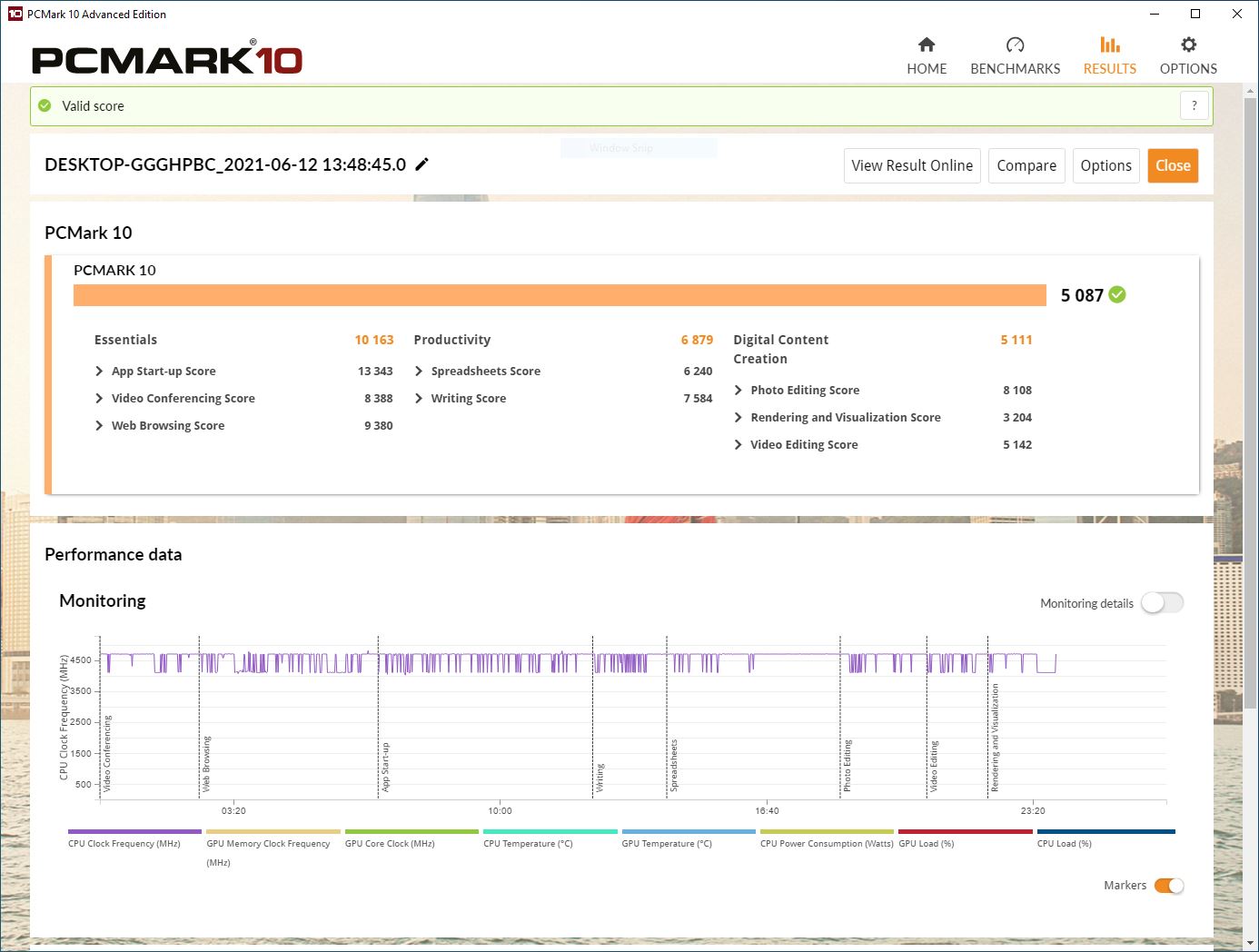Click the Home house icon
Screen dimensions: 1259x952
(927, 45)
